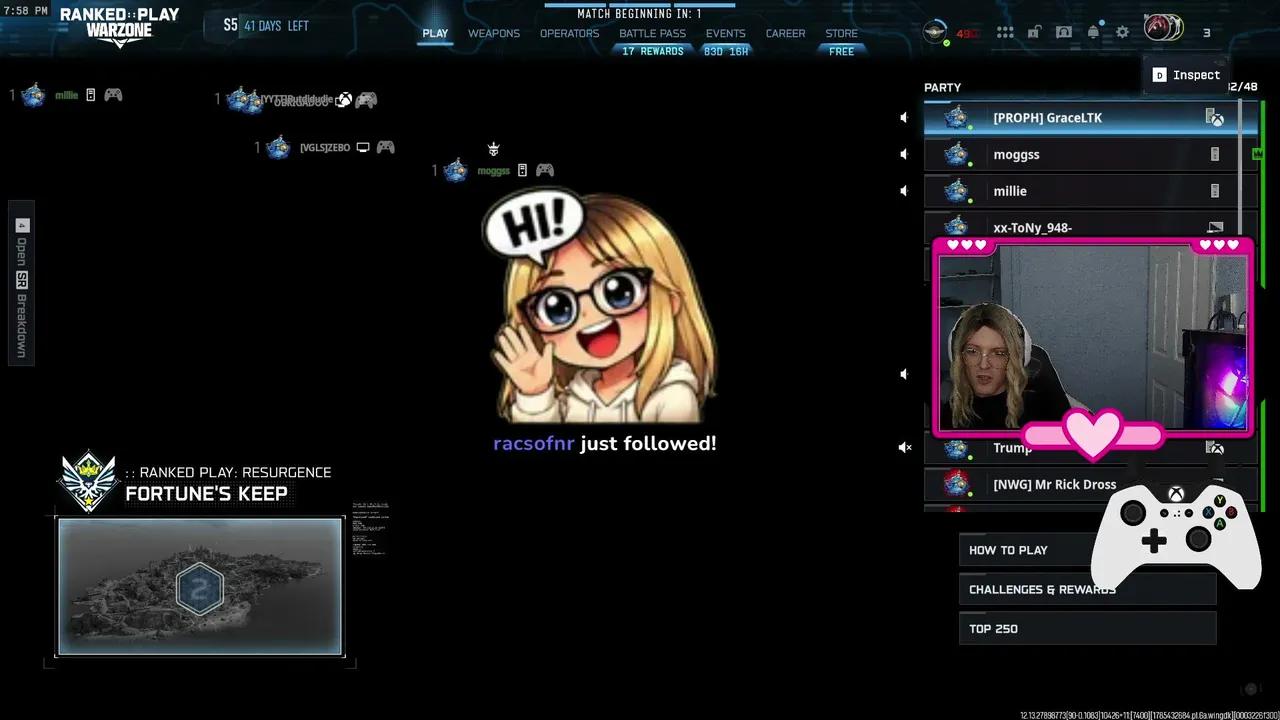Mute speaker icon beside GraceLTK

pos(904,118)
